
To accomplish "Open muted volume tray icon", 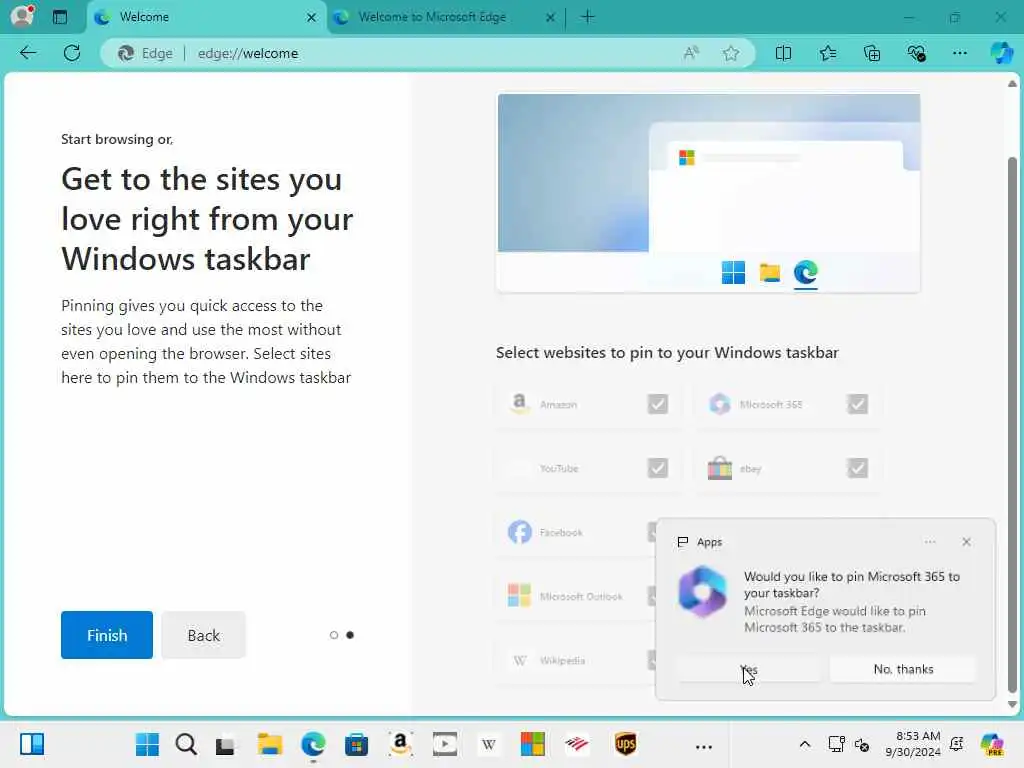I will point(862,744).
